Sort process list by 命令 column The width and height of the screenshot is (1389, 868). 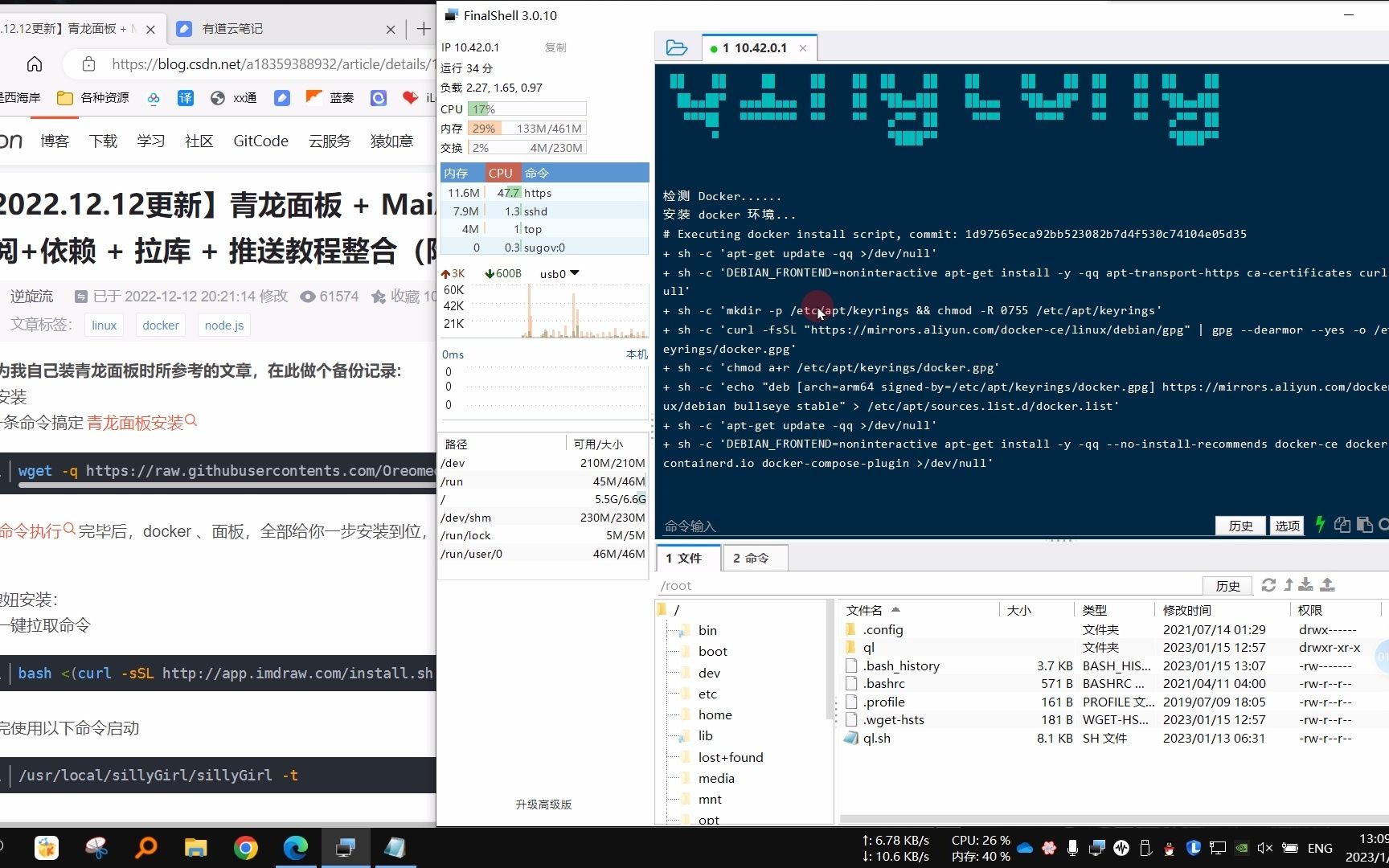click(x=584, y=173)
